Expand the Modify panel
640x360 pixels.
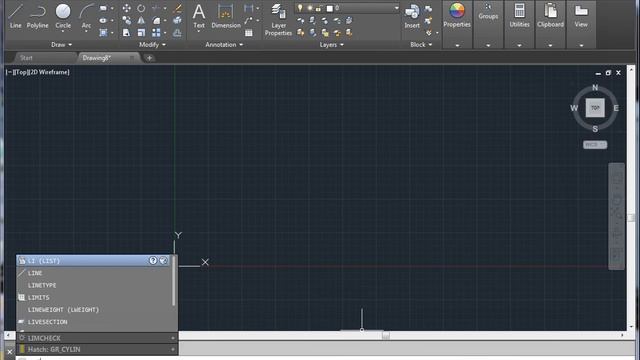click(152, 44)
